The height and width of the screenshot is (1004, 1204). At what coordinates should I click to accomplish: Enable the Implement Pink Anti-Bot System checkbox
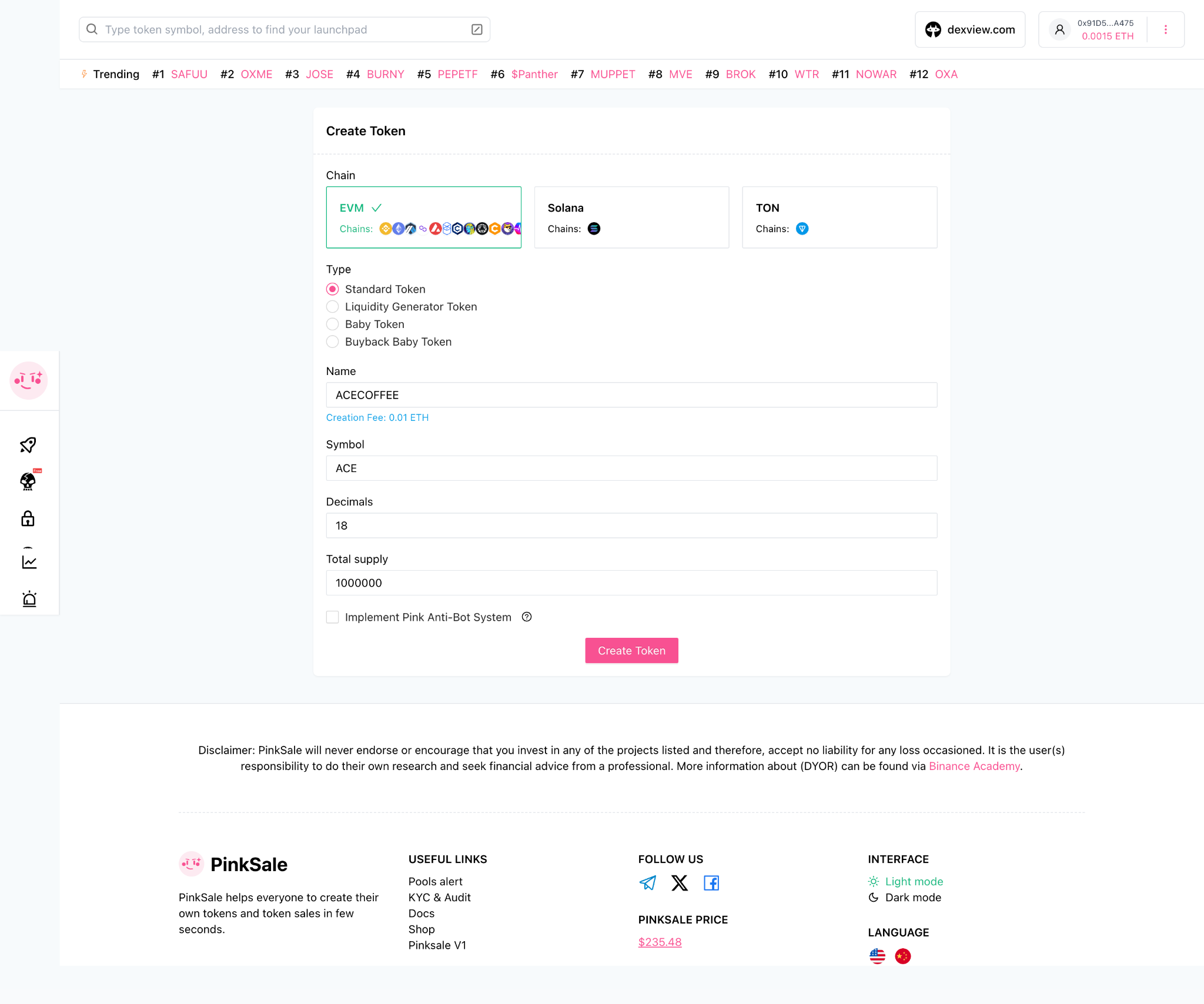coord(332,617)
